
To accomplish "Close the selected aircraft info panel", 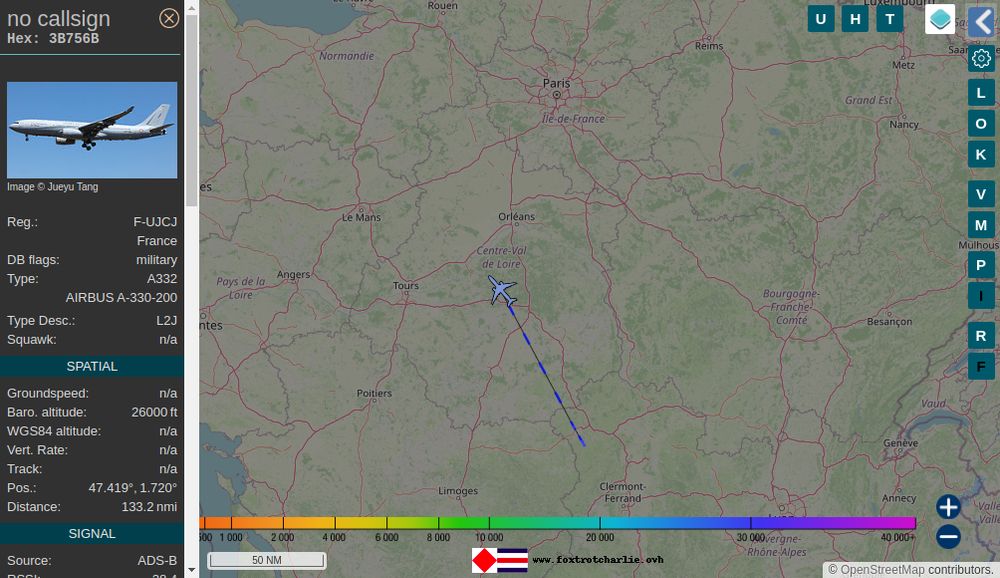I will click(x=169, y=19).
